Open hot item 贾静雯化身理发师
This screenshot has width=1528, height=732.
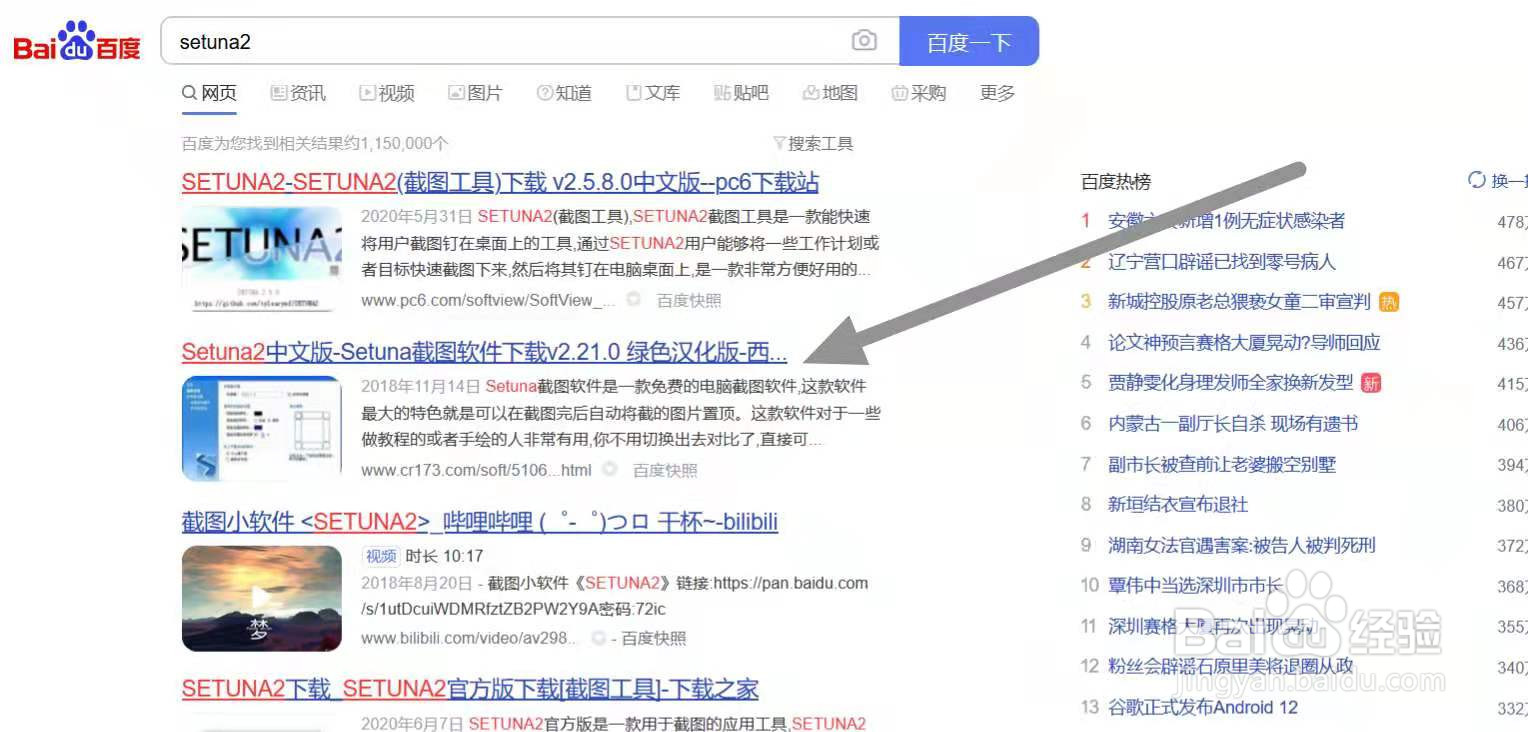click(x=1230, y=382)
